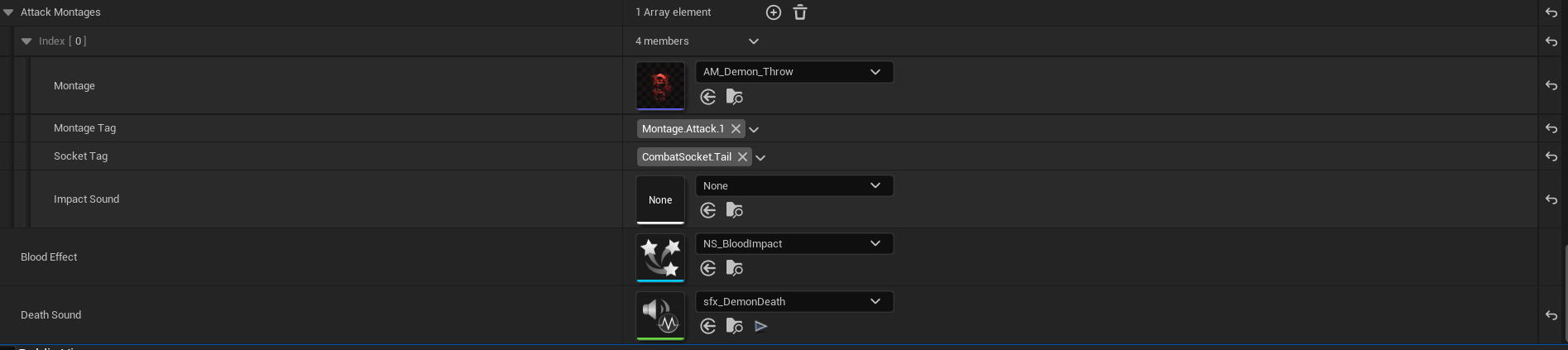Image resolution: width=1568 pixels, height=350 pixels.
Task: Click the sfx_DemonDeath sound thumbnail
Action: pyautogui.click(x=660, y=315)
